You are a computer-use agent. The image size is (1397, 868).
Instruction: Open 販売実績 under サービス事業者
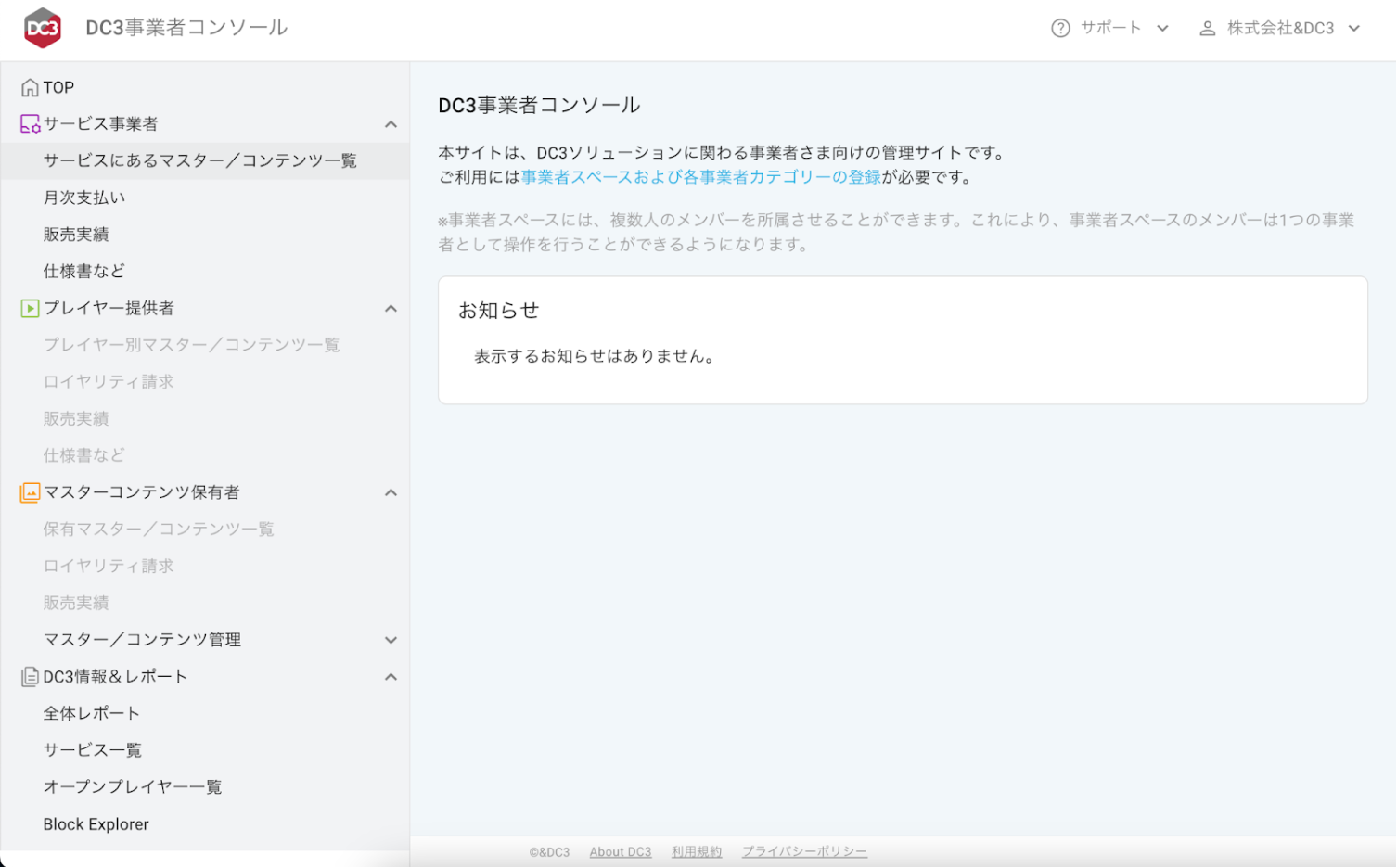(76, 235)
